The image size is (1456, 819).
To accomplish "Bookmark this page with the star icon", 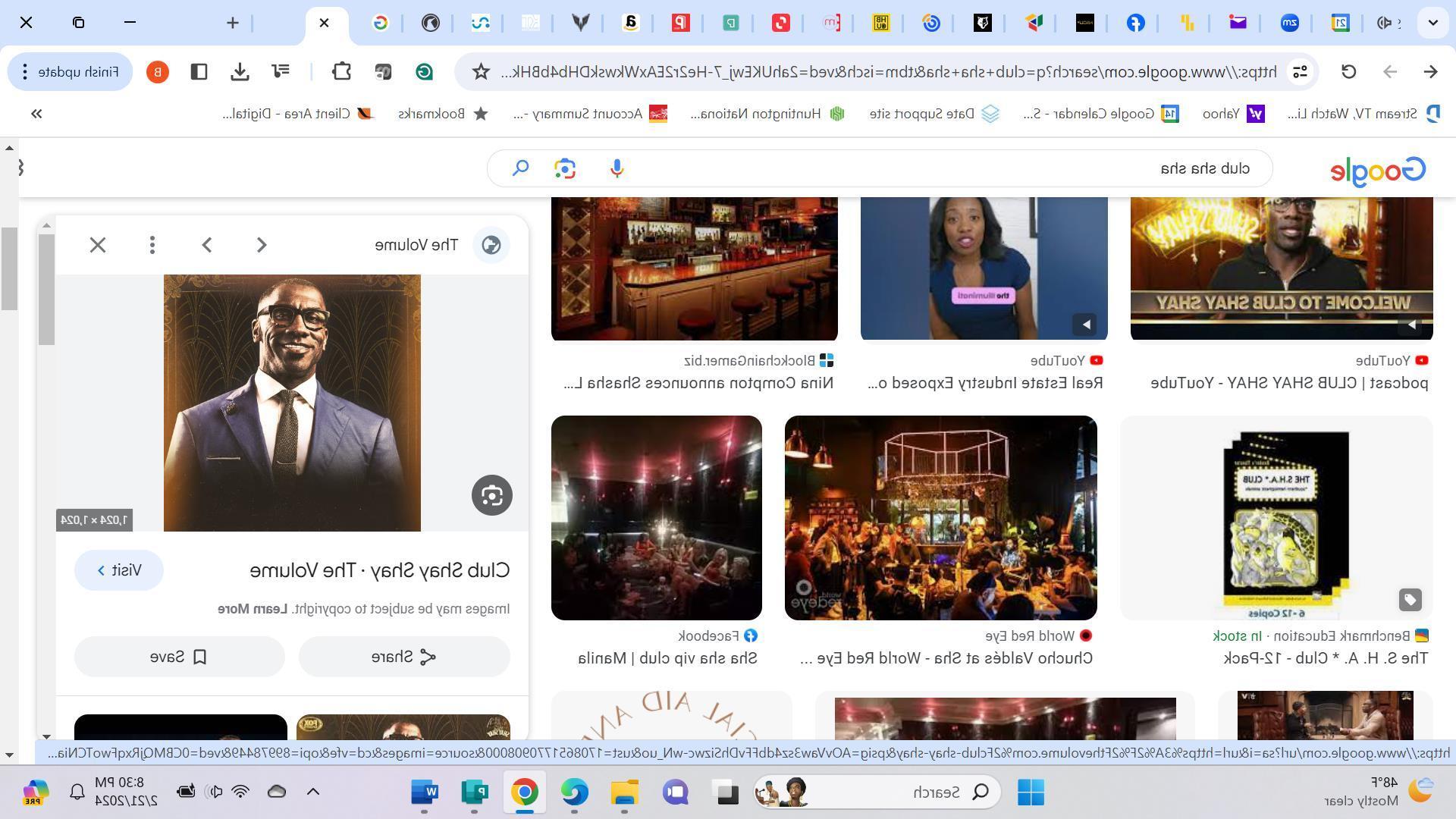I will [481, 71].
